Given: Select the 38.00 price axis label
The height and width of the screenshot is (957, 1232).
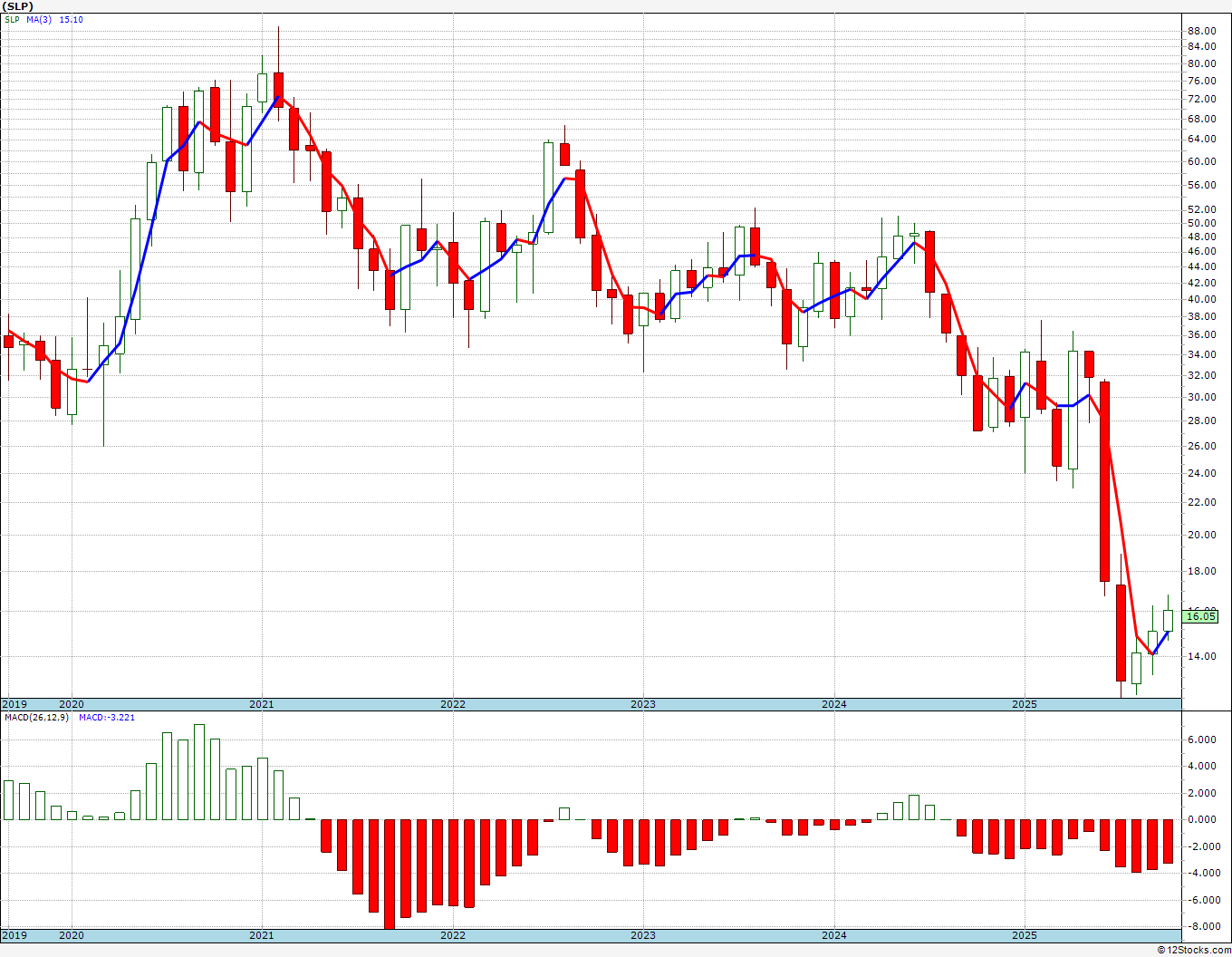Looking at the screenshot, I should (1201, 316).
